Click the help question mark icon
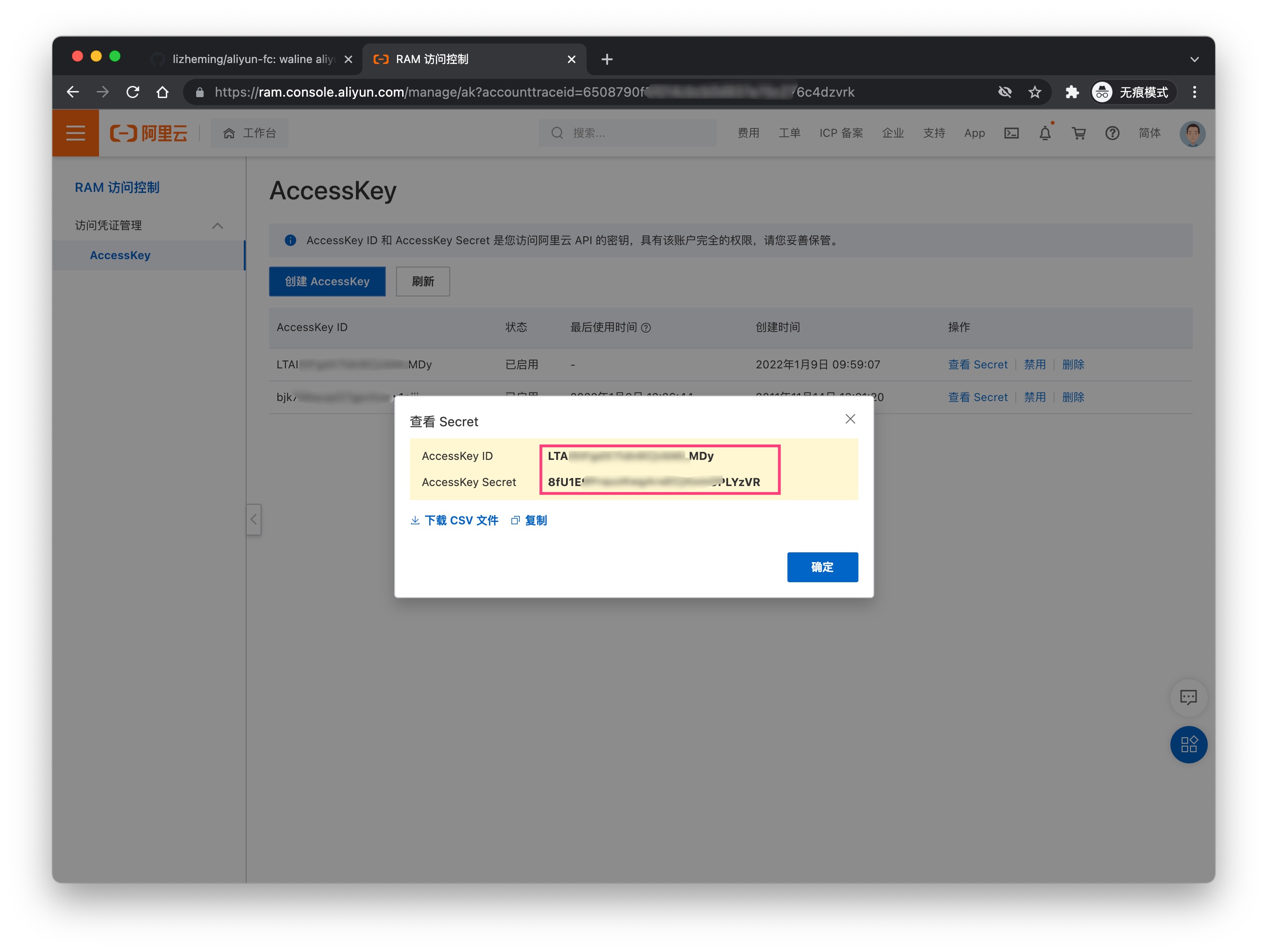 [1112, 134]
